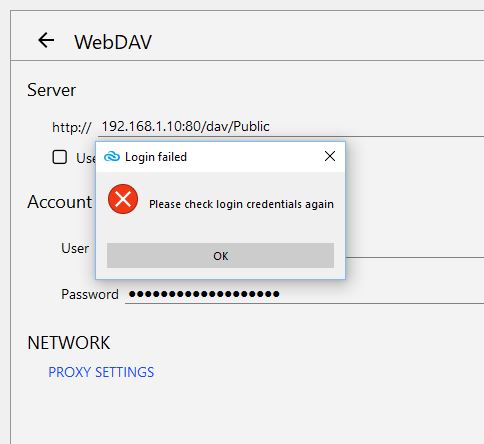This screenshot has height=444, width=484.
Task: Click the cloud icon in Login failed titlebar
Action: 112,156
